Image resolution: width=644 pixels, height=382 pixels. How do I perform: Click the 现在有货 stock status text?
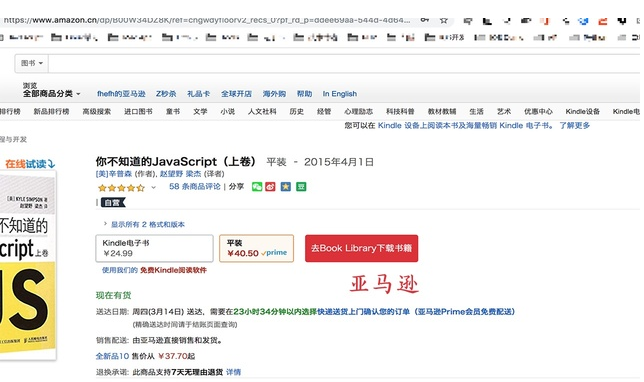click(113, 295)
